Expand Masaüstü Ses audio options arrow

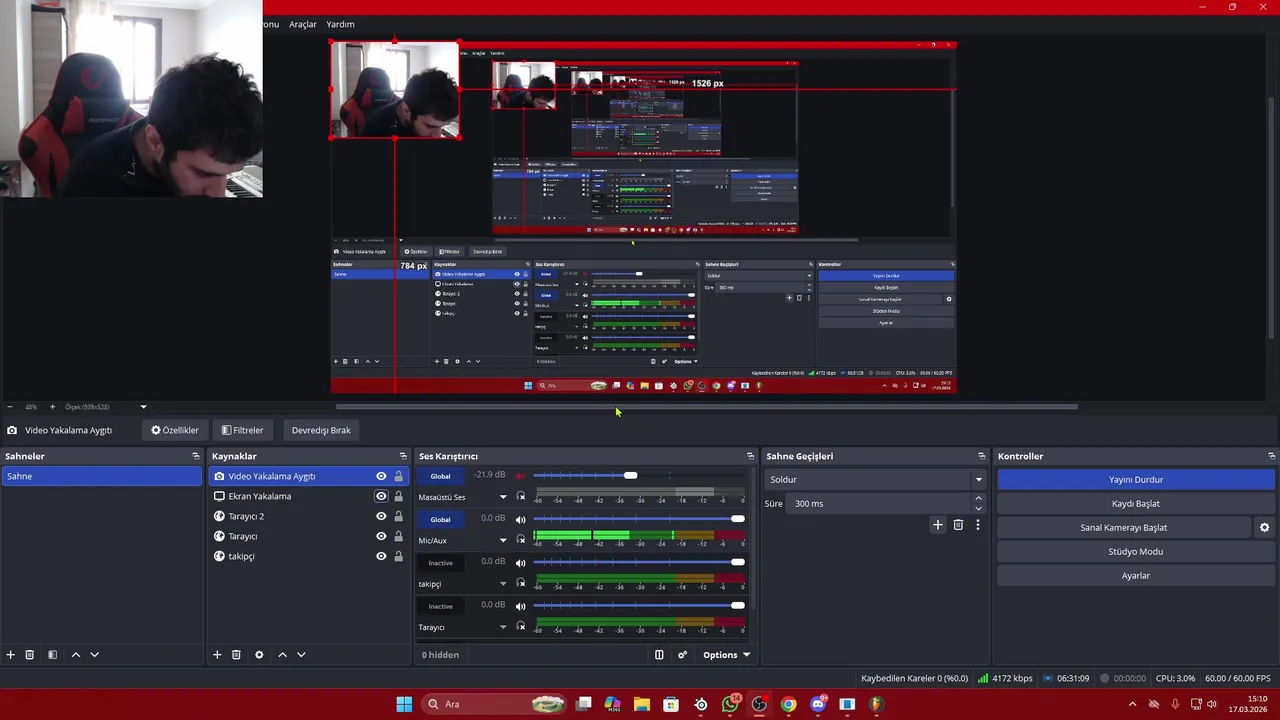pos(503,497)
